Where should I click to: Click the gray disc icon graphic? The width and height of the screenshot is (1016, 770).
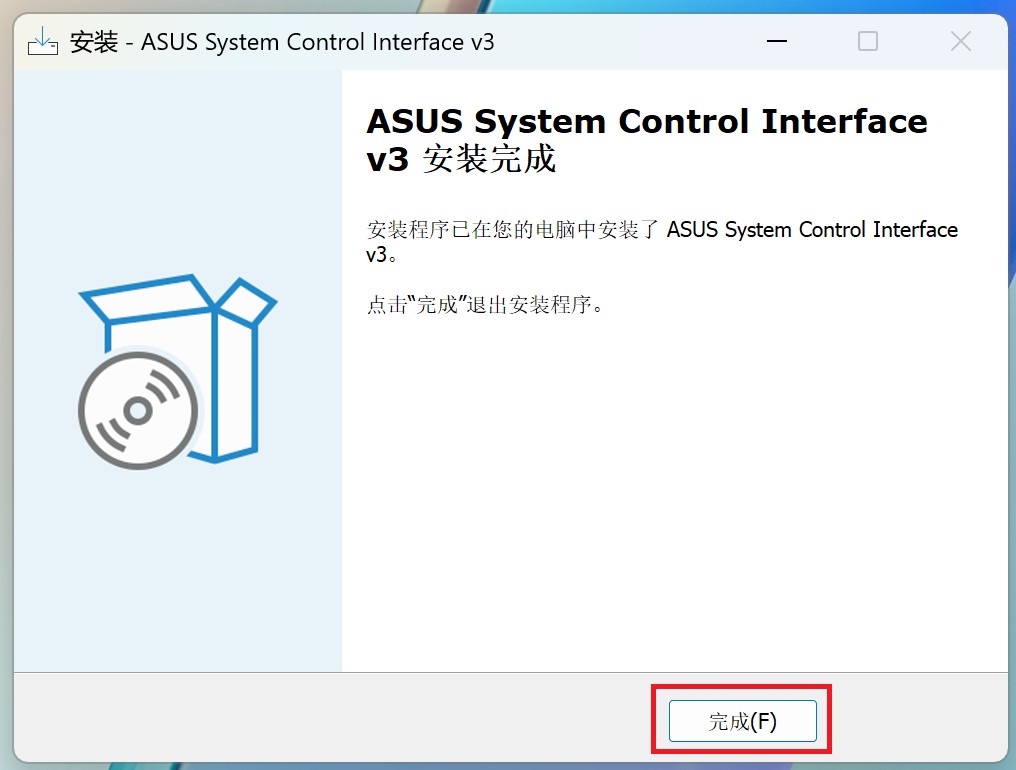coord(138,410)
